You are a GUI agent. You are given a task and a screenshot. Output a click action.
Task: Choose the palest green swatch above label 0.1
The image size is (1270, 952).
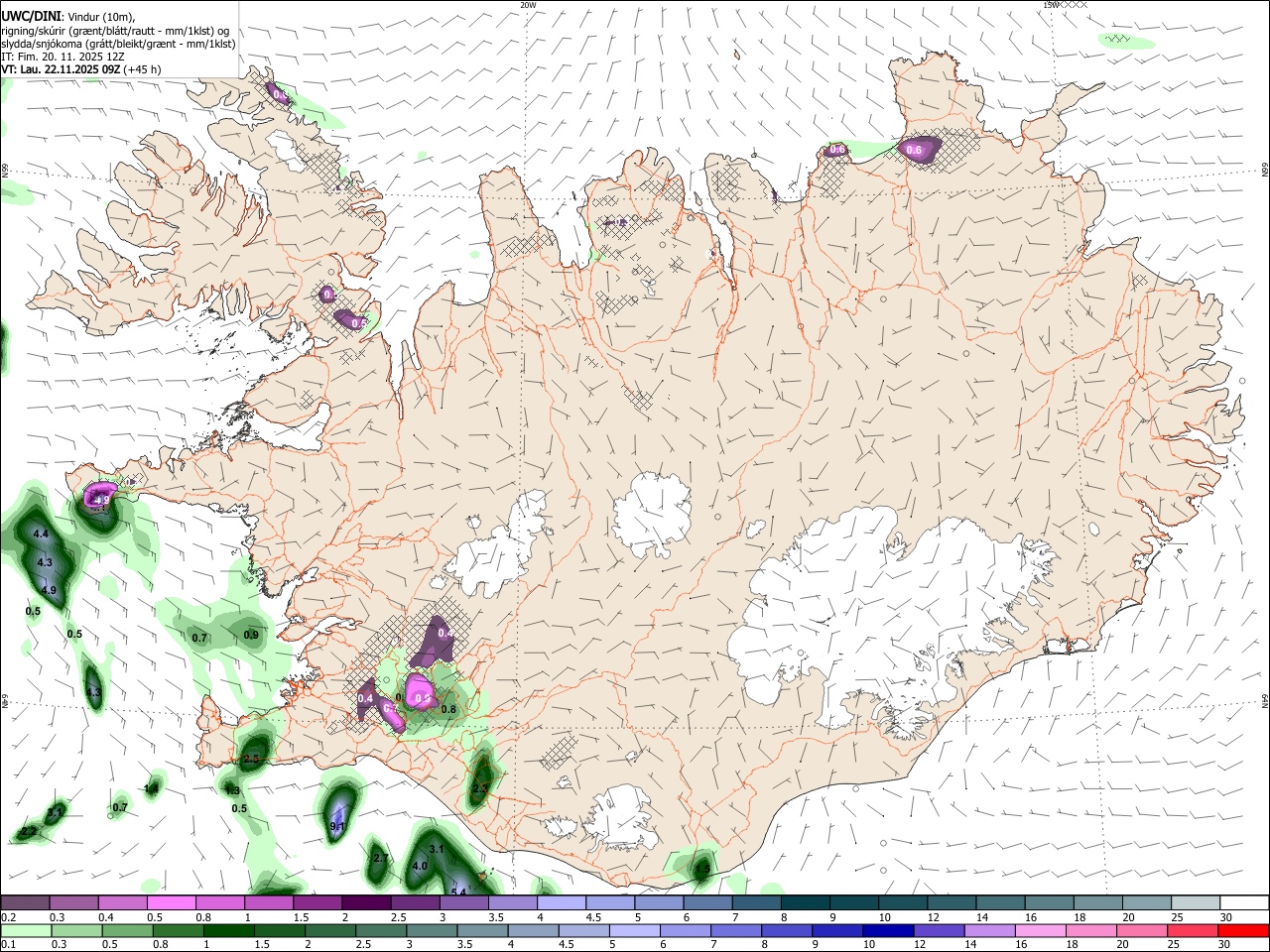coord(26,930)
